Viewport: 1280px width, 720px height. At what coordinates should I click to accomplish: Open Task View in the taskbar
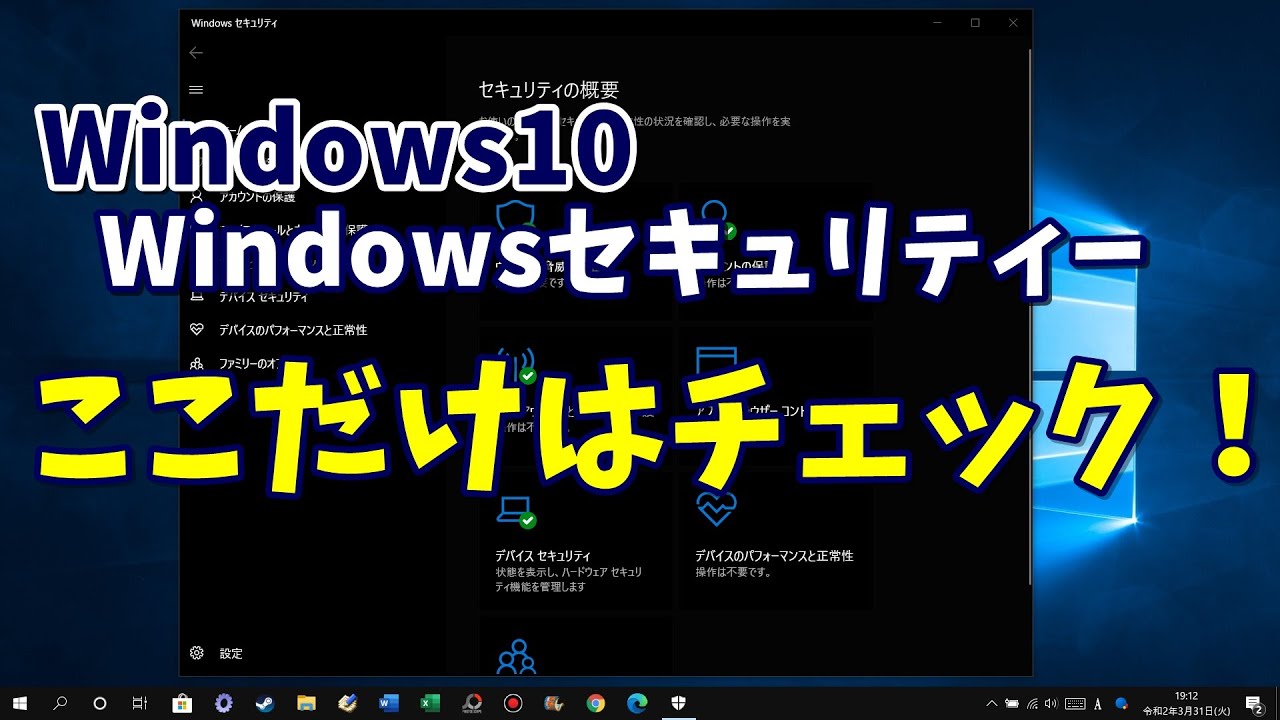tap(140, 703)
